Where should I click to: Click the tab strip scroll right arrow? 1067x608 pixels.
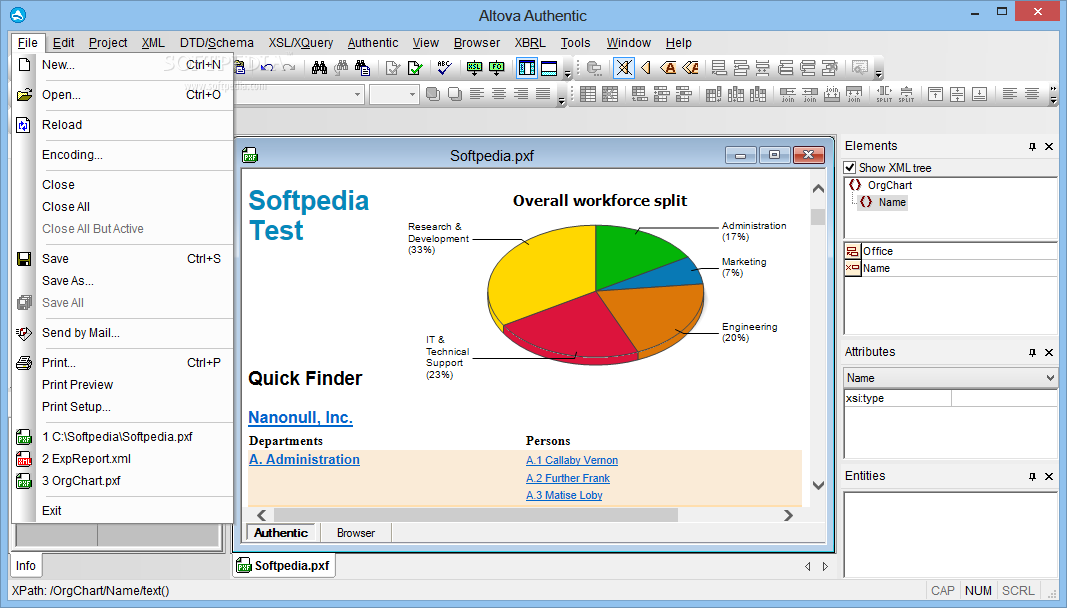pyautogui.click(x=825, y=566)
